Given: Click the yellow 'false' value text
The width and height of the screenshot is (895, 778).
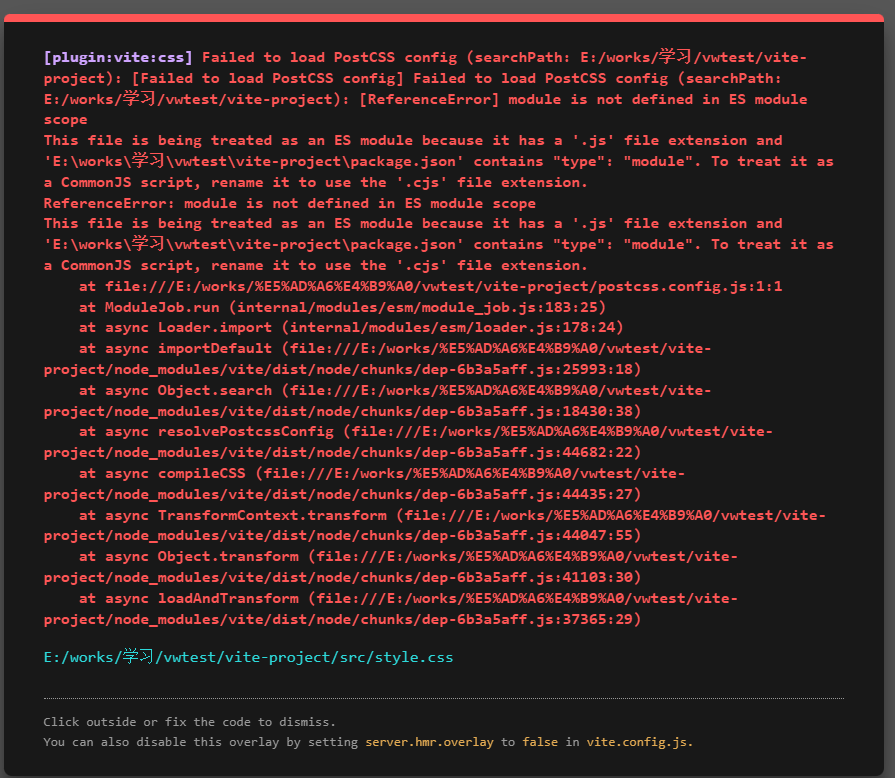Looking at the screenshot, I should pos(540,742).
